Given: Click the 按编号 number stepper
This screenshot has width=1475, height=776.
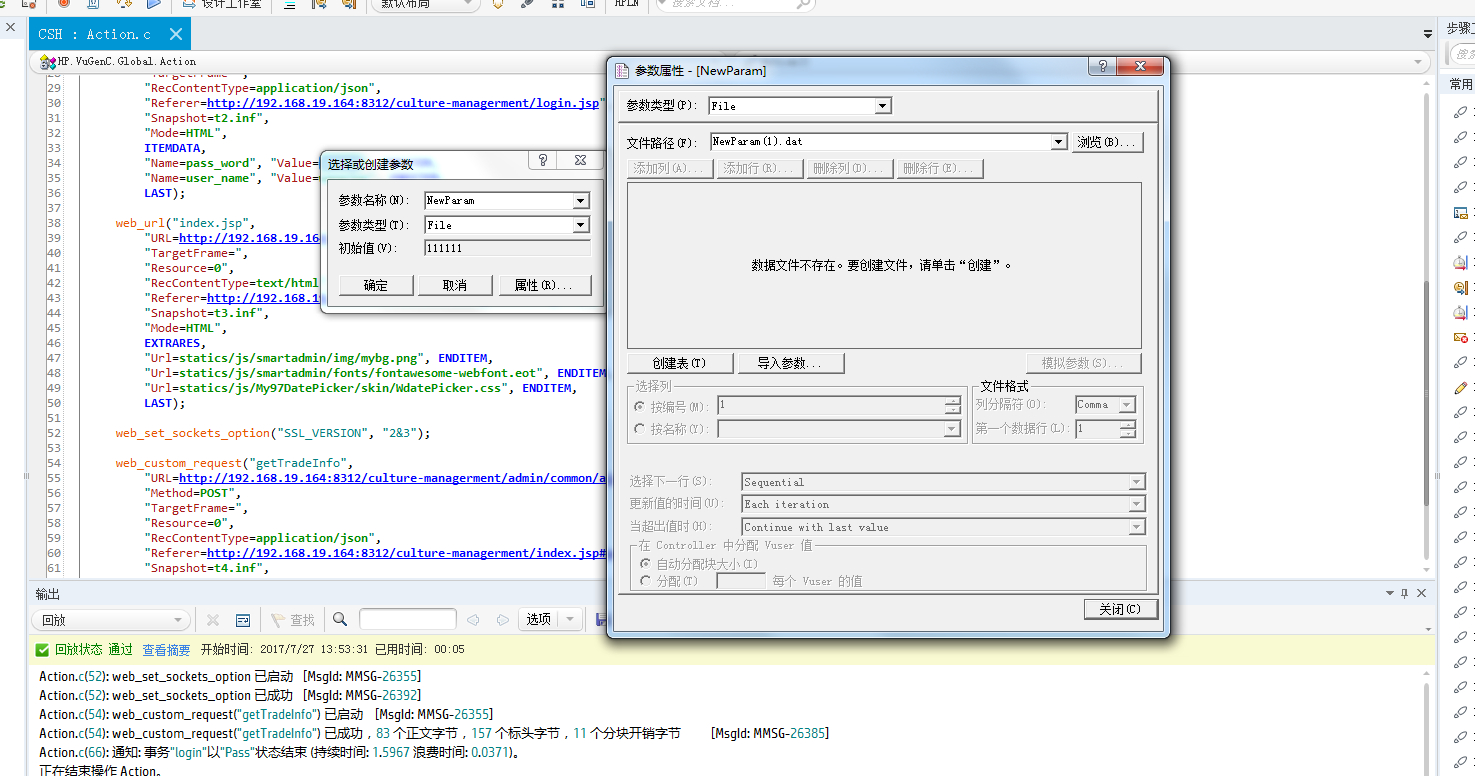Looking at the screenshot, I should (952, 406).
